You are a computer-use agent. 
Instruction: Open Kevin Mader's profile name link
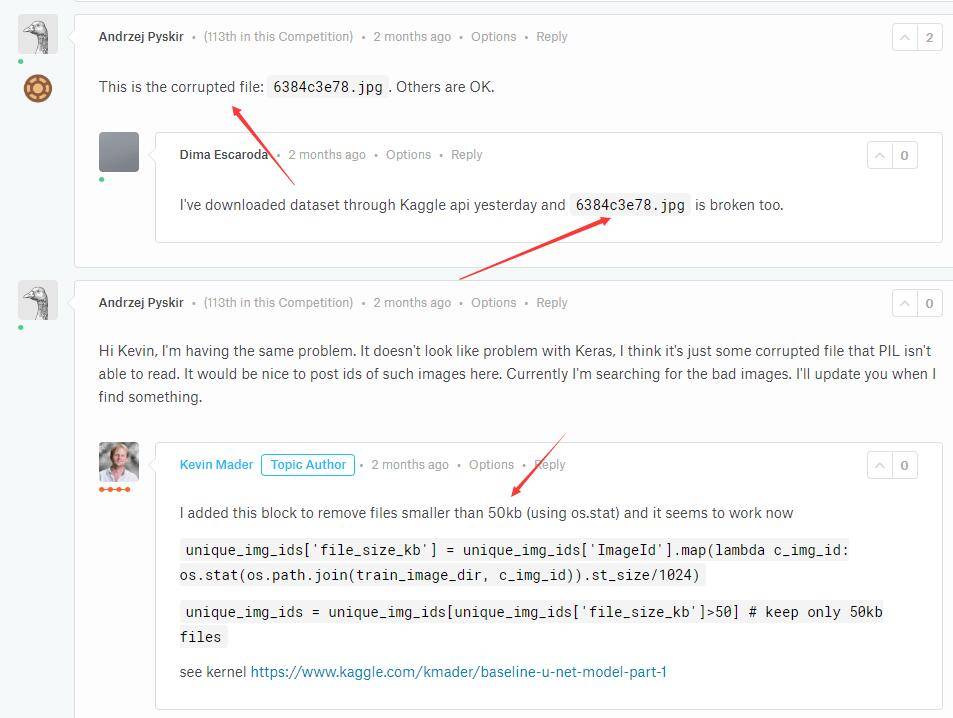216,464
